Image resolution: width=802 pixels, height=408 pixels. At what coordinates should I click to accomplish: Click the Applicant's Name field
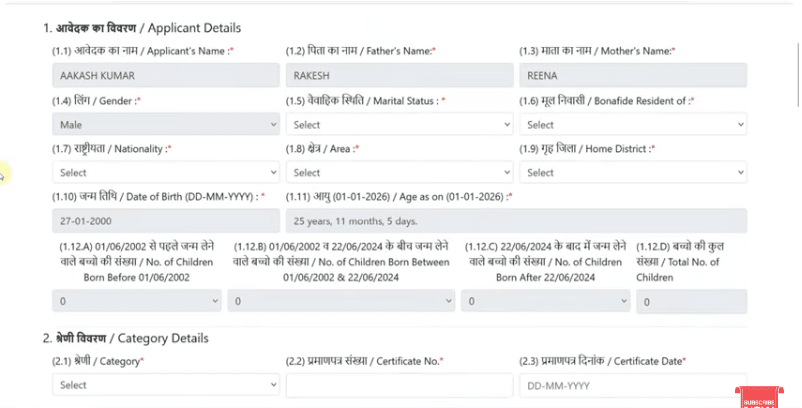coord(166,76)
